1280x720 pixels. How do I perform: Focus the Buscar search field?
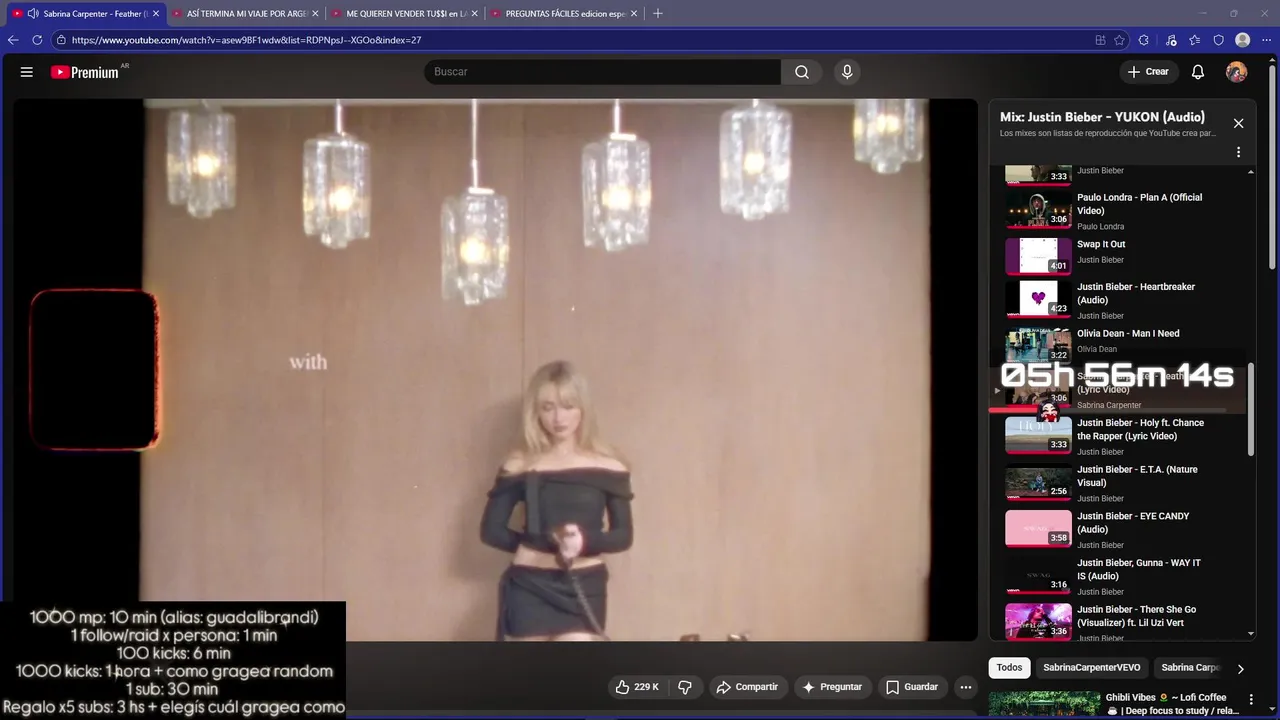[603, 72]
